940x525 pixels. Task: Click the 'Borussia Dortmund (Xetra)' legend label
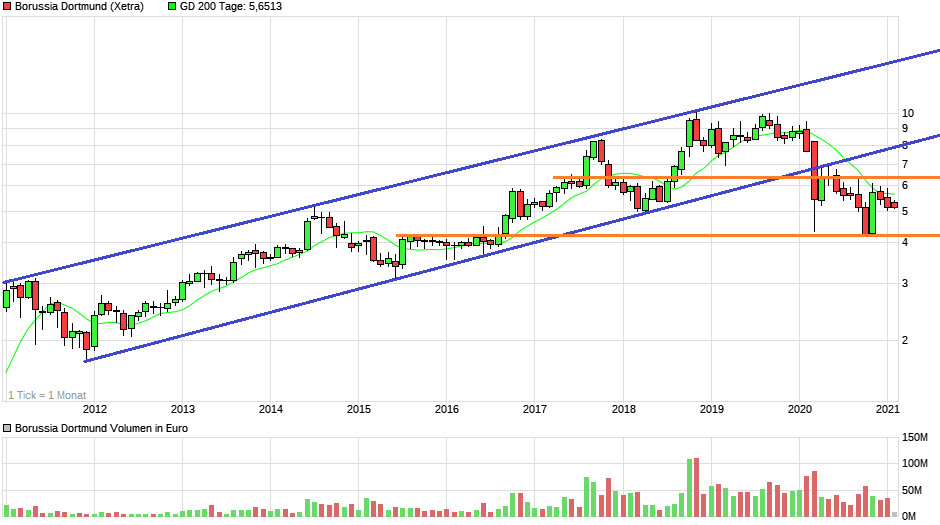point(79,7)
